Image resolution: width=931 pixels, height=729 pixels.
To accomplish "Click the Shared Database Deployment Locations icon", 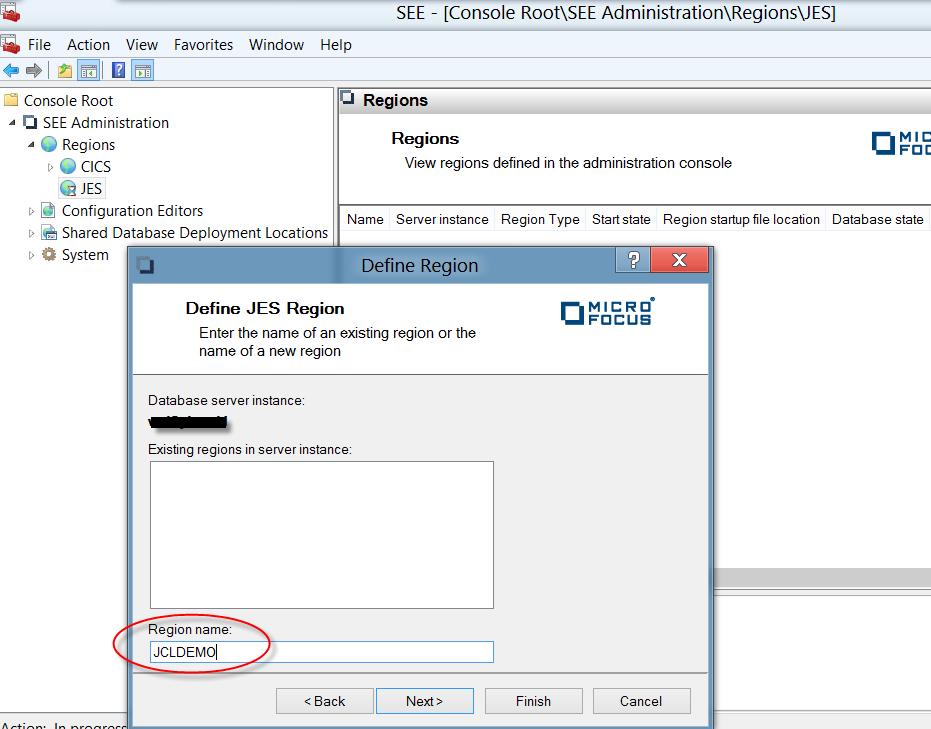I will click(49, 233).
